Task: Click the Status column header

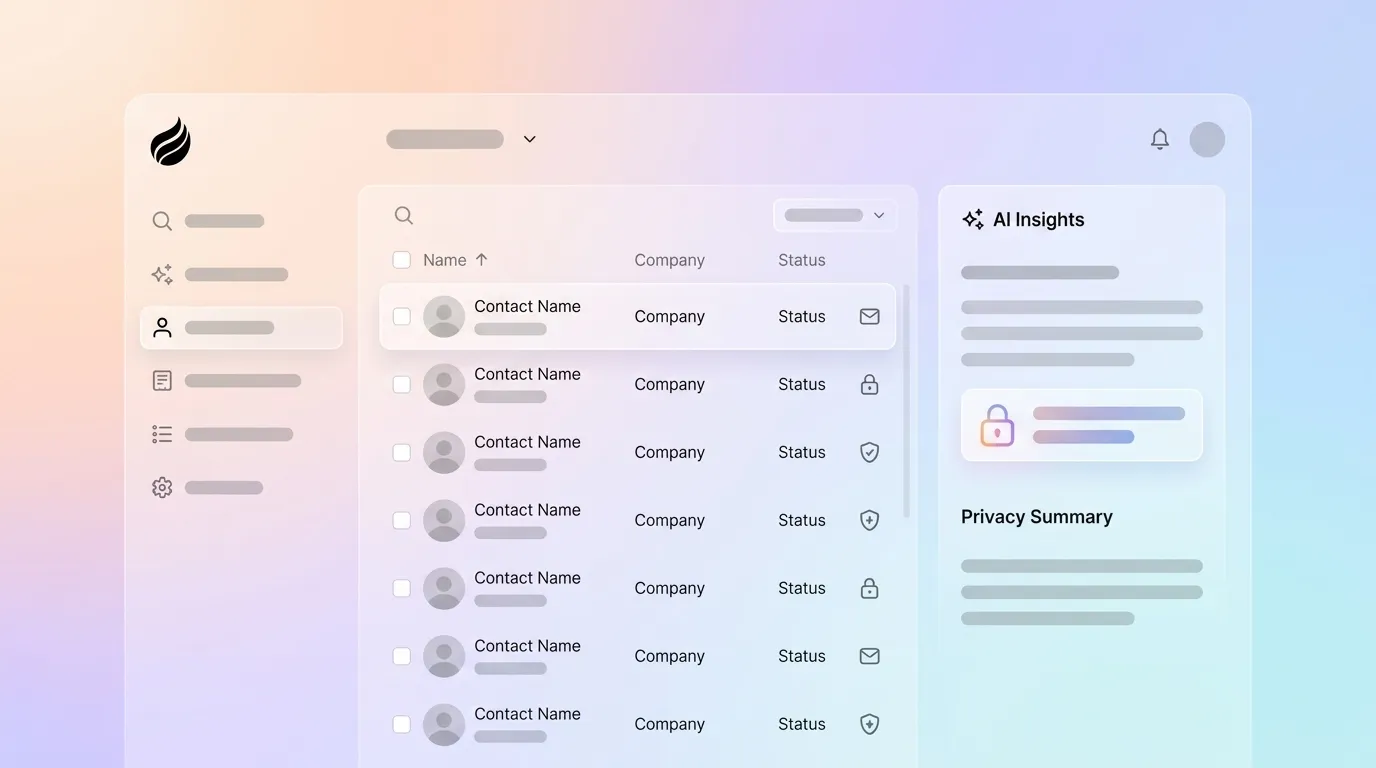Action: tap(802, 260)
